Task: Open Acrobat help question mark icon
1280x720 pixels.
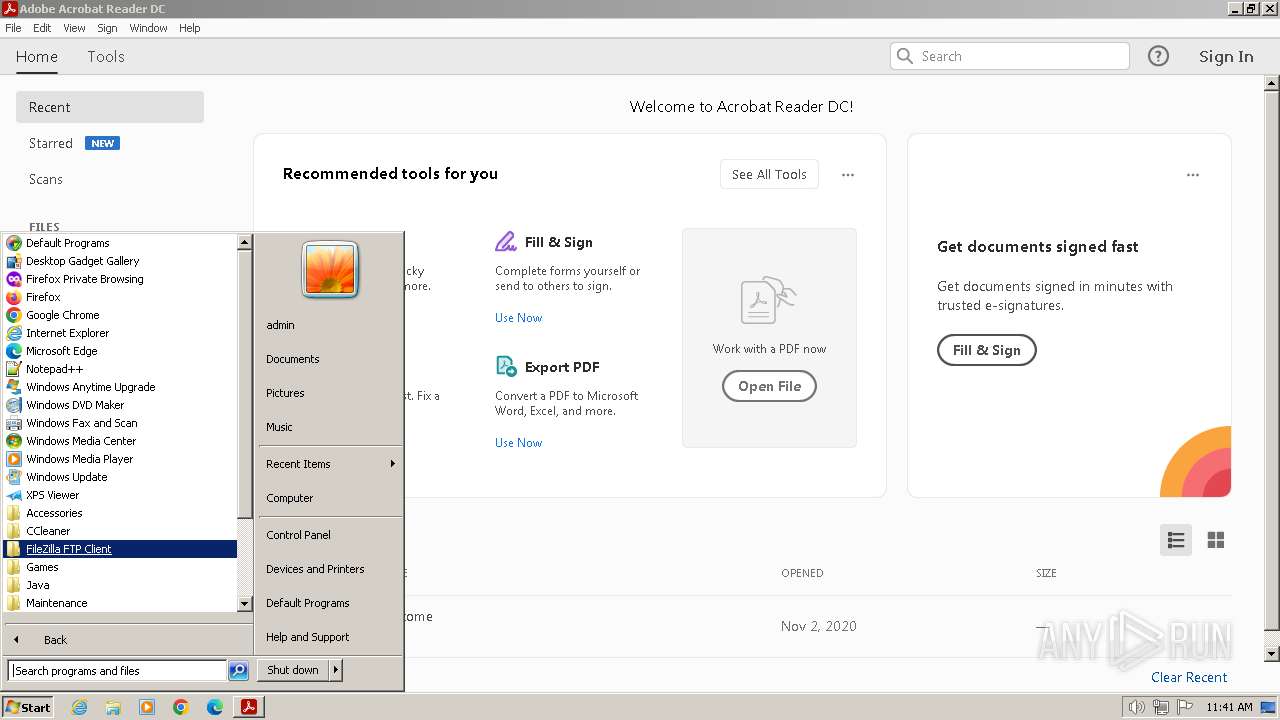Action: (x=1158, y=56)
